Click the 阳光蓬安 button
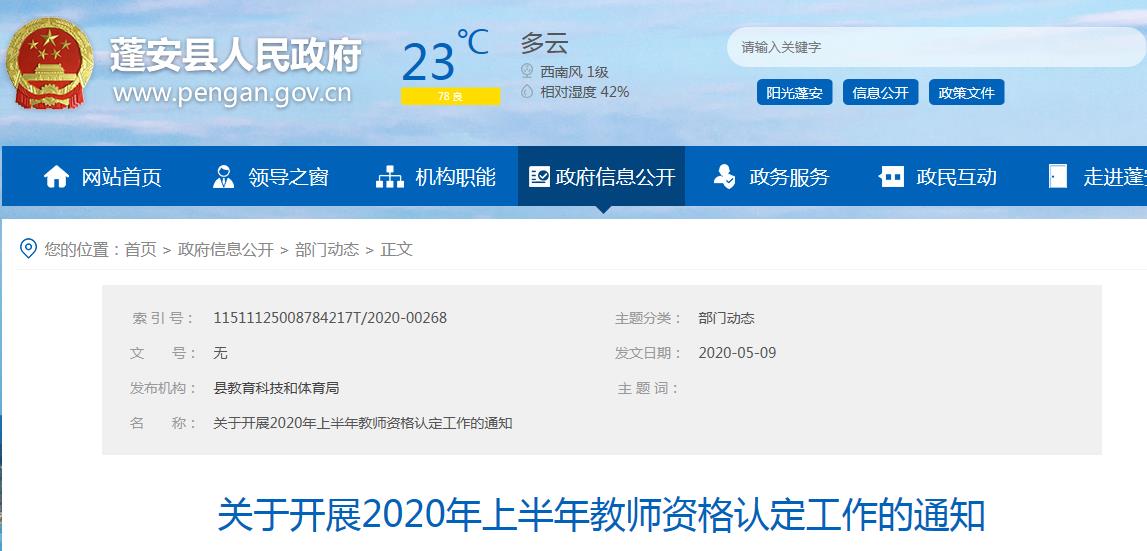Image resolution: width=1147 pixels, height=551 pixels. pos(794,93)
